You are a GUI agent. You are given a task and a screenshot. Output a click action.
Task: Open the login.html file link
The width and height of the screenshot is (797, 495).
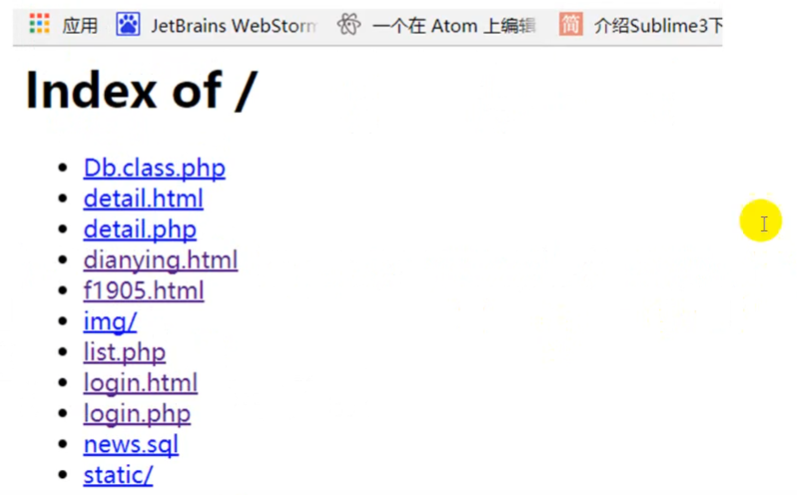click(140, 383)
